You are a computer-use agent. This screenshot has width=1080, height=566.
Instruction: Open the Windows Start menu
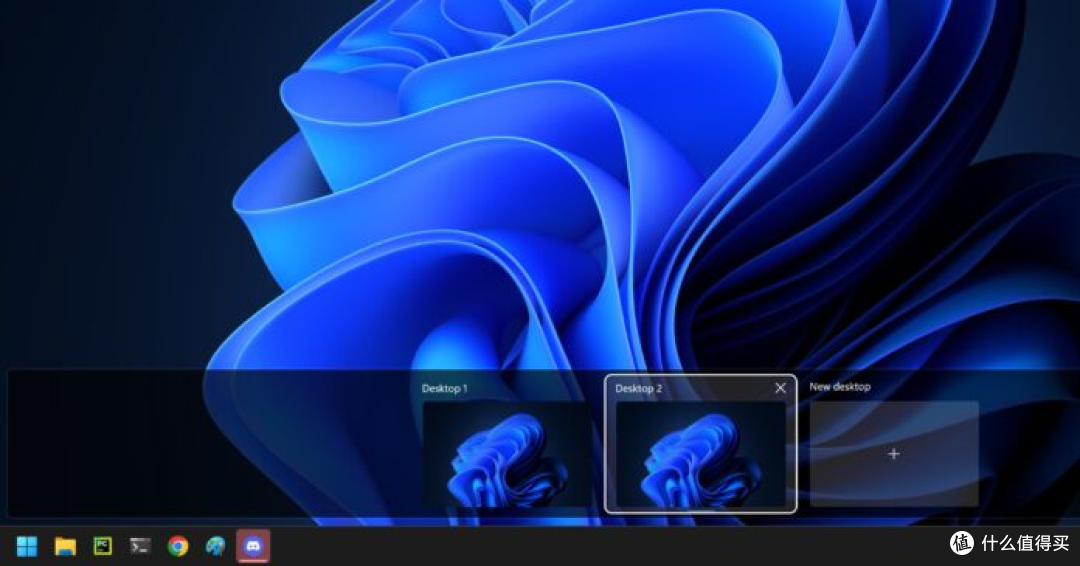coord(27,547)
